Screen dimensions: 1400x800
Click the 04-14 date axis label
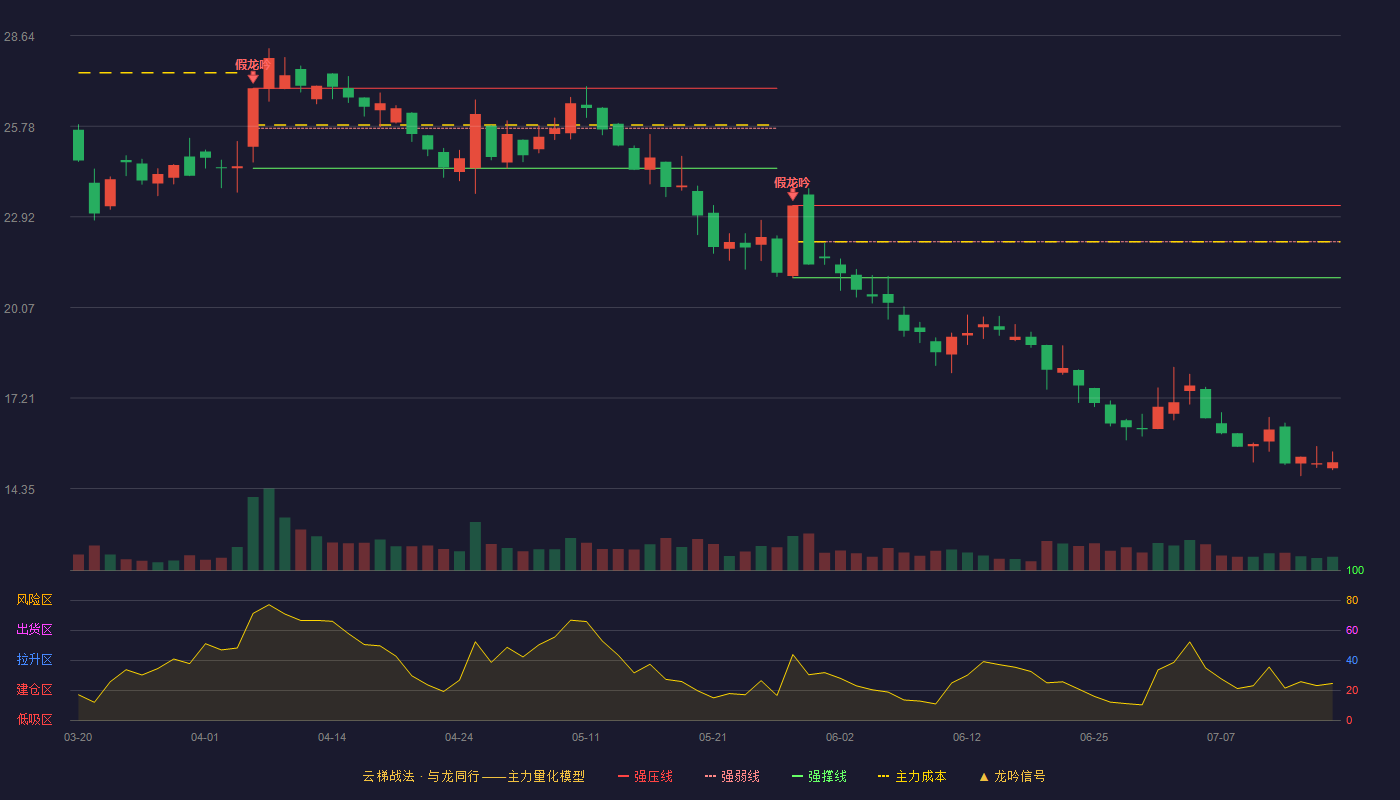[x=332, y=737]
